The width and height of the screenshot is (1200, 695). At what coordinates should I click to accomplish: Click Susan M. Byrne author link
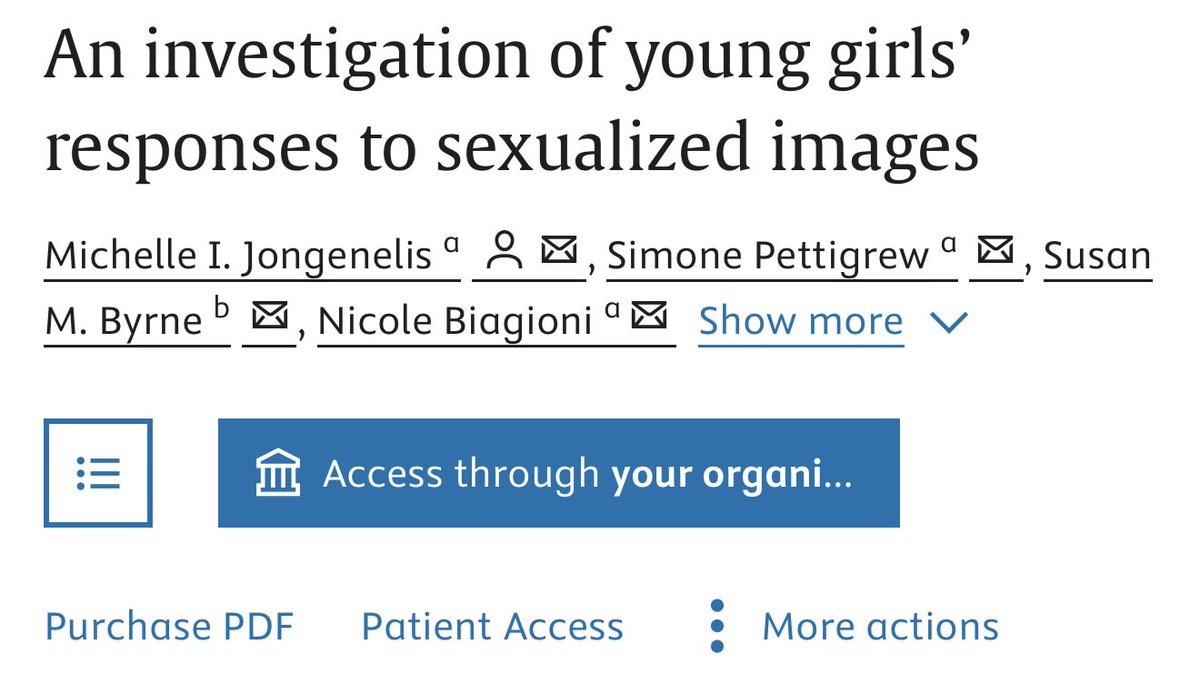(x=598, y=289)
